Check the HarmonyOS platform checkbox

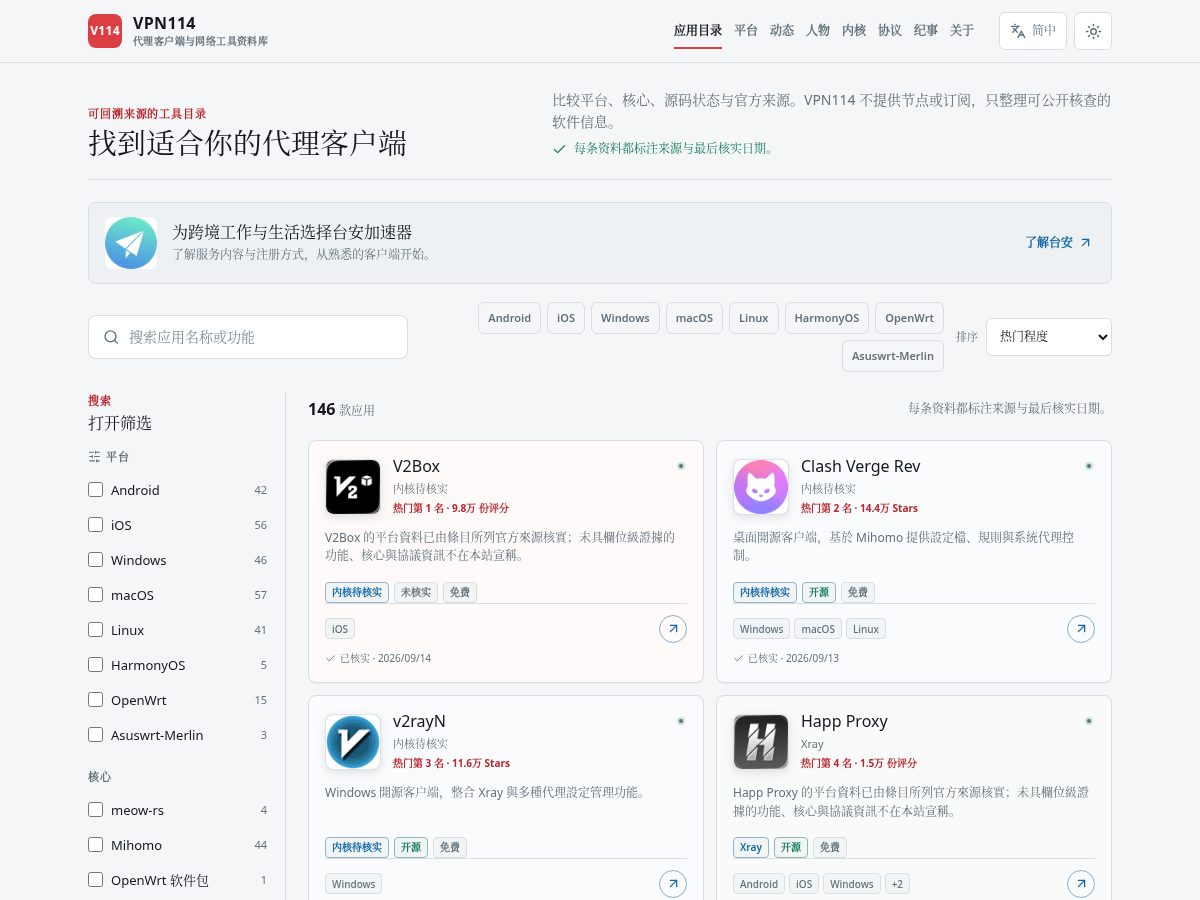96,665
